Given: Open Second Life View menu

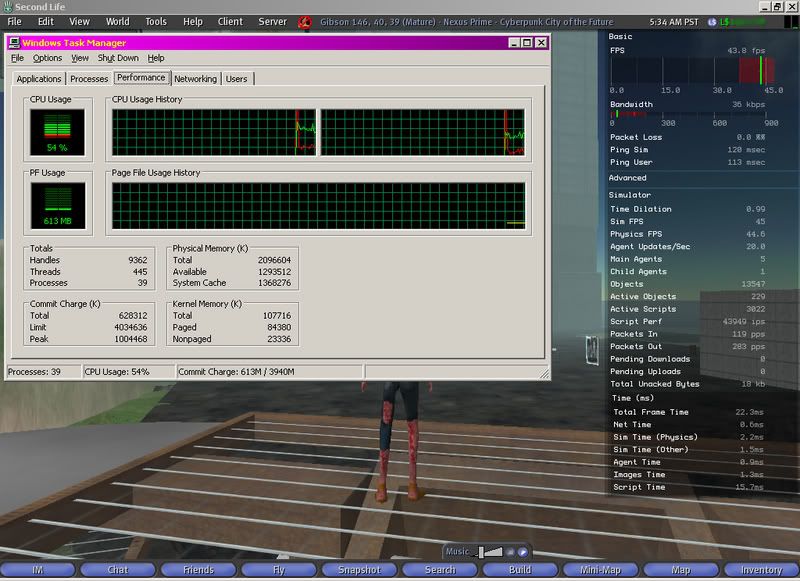Looking at the screenshot, I should pos(79,21).
